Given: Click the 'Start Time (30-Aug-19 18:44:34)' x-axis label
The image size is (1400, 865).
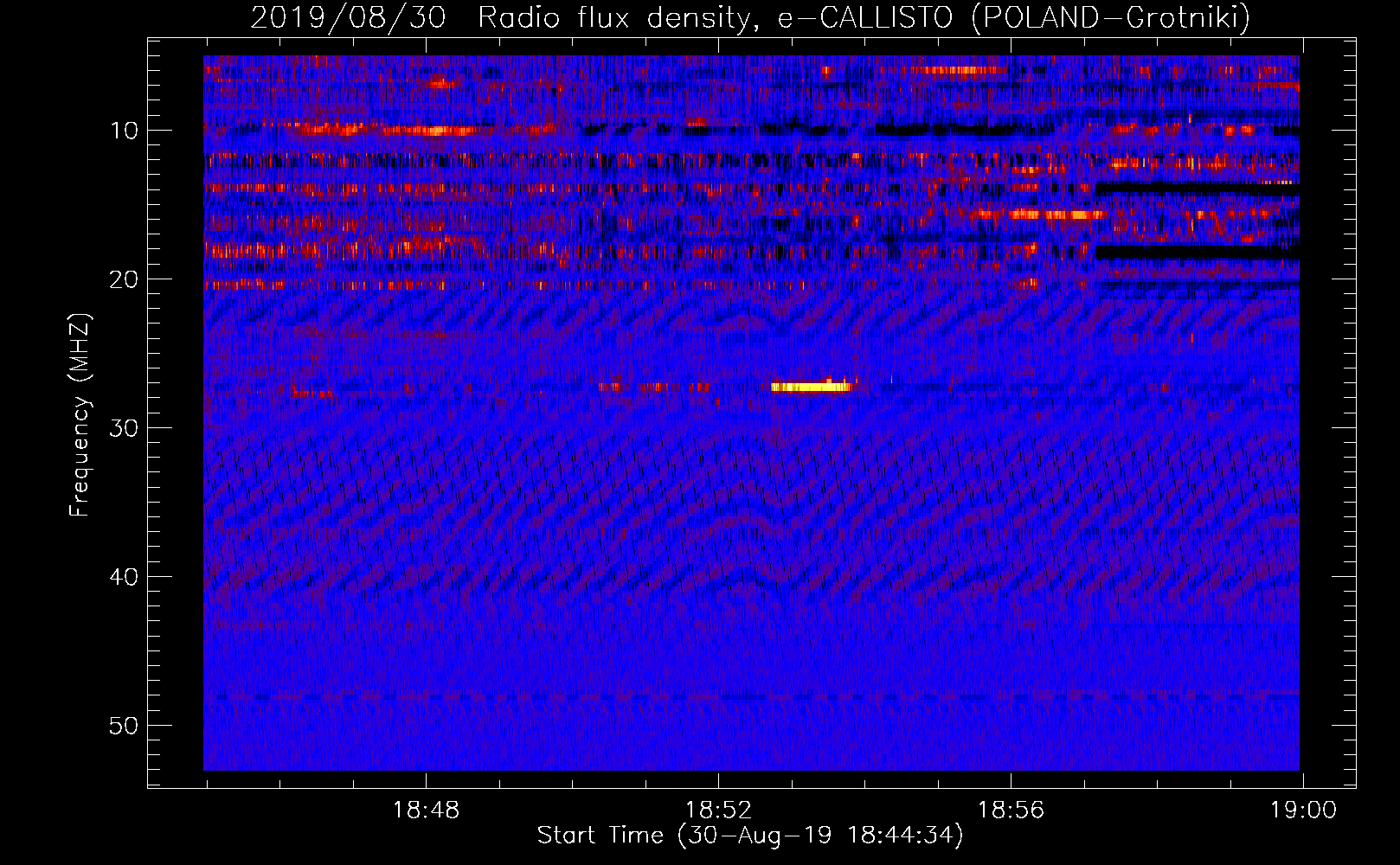Looking at the screenshot, I should pyautogui.click(x=750, y=836).
